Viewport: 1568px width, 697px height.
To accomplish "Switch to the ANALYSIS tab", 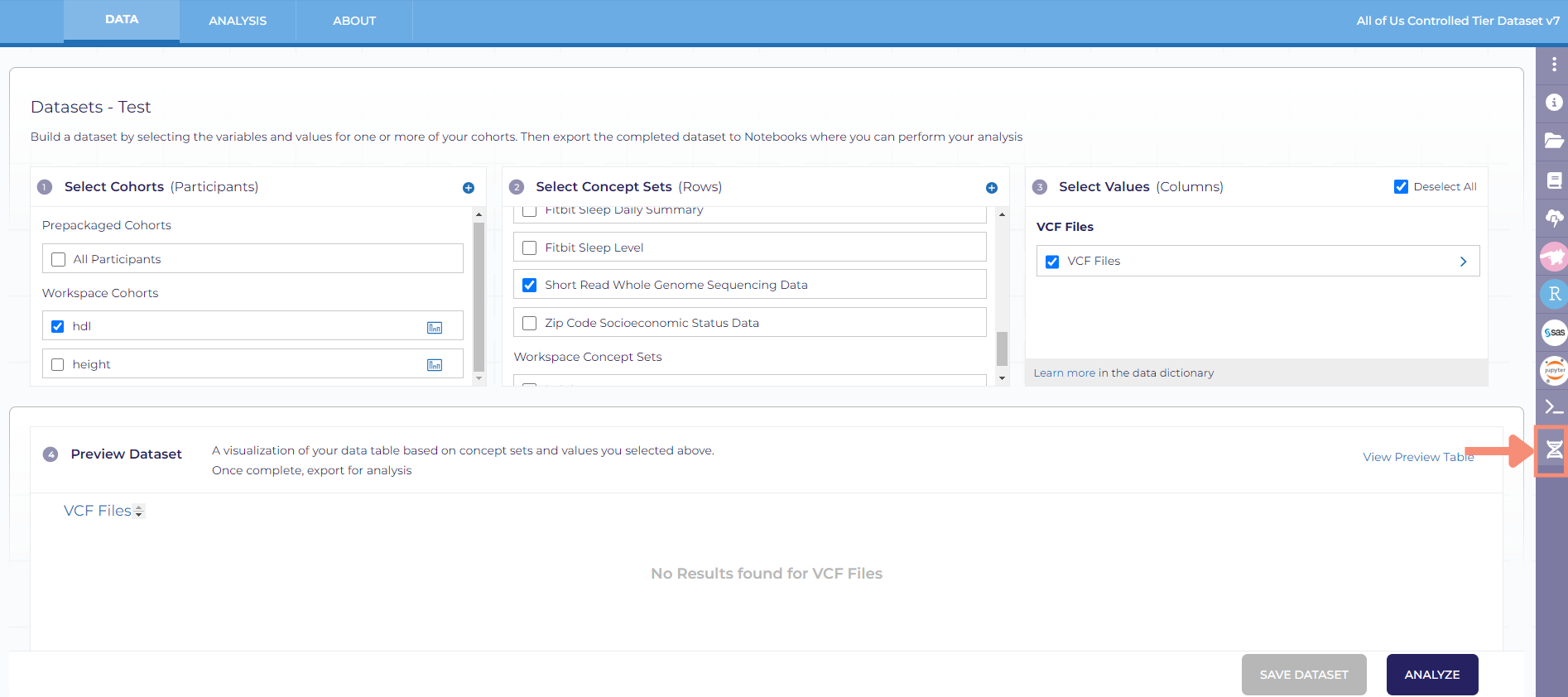I will coord(238,21).
